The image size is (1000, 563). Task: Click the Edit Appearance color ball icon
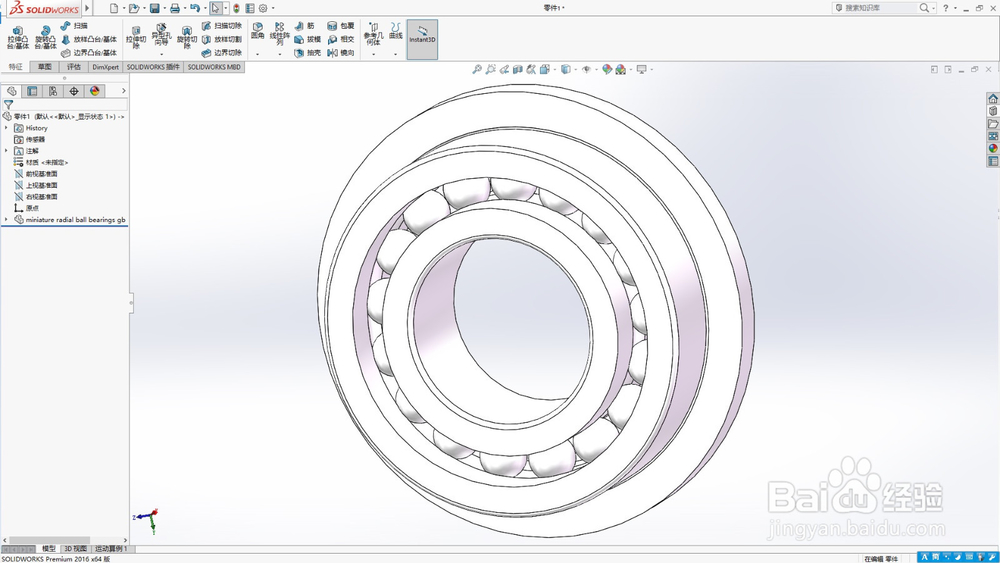(x=607, y=69)
